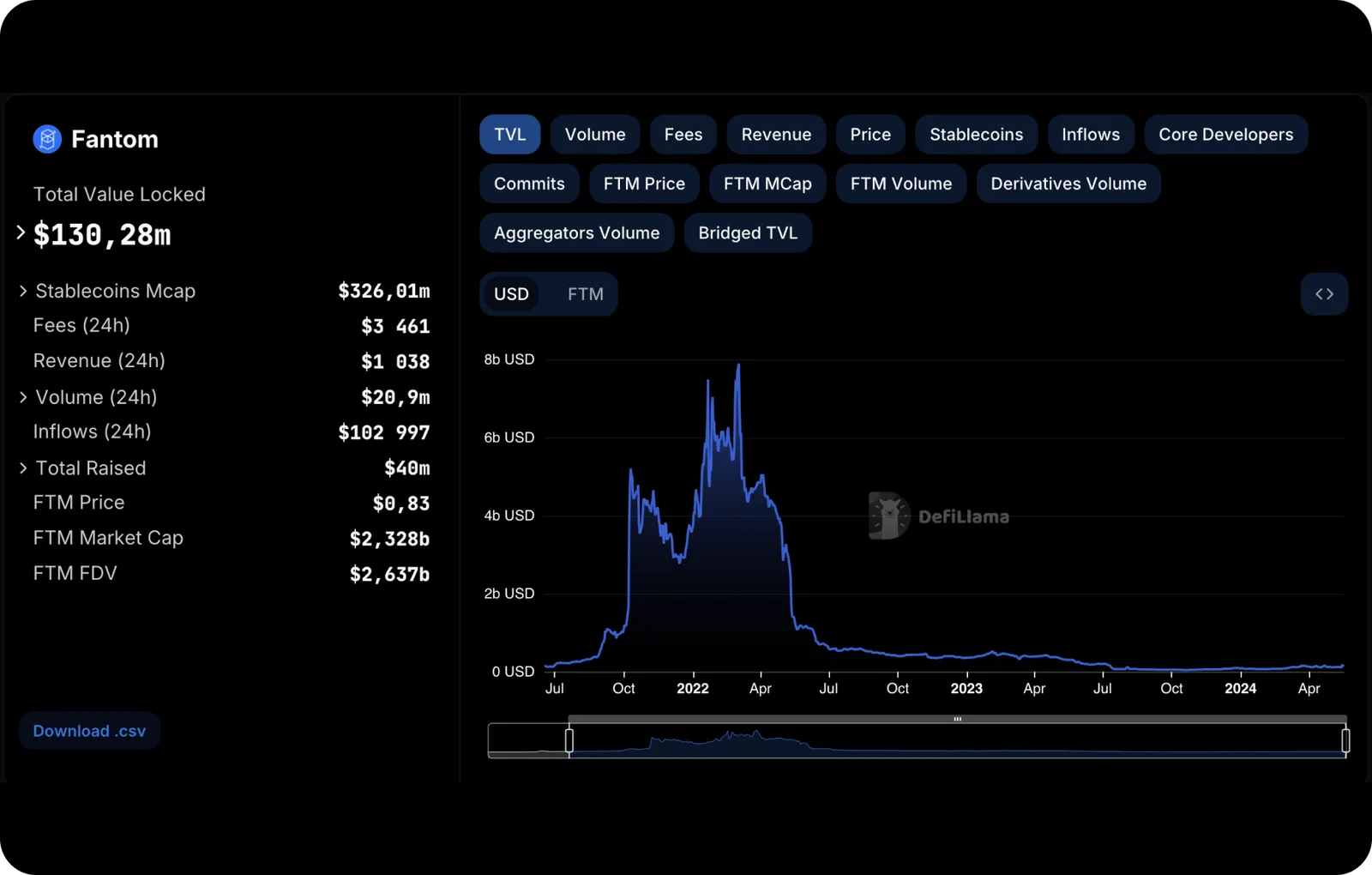Download the .csv data file

tap(89, 731)
